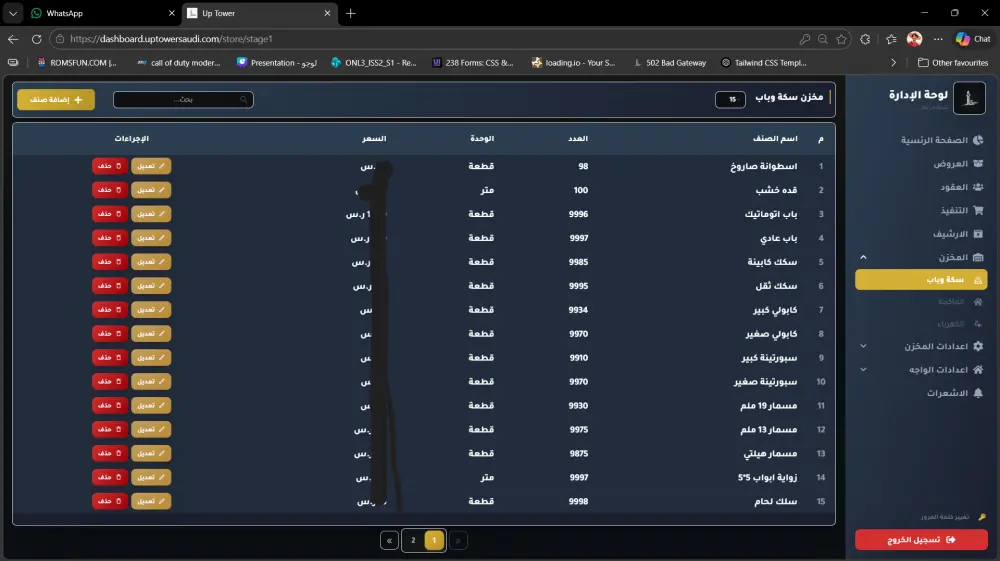Click حذف for مسمار 19 ملم row
1000x561 pixels.
coord(110,405)
